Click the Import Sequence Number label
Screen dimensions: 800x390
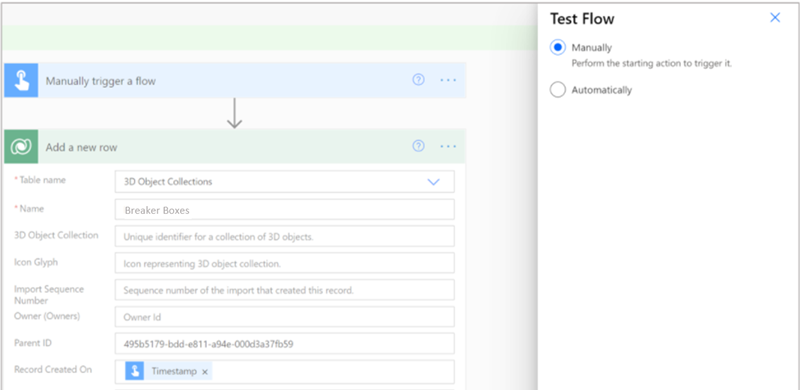49,295
